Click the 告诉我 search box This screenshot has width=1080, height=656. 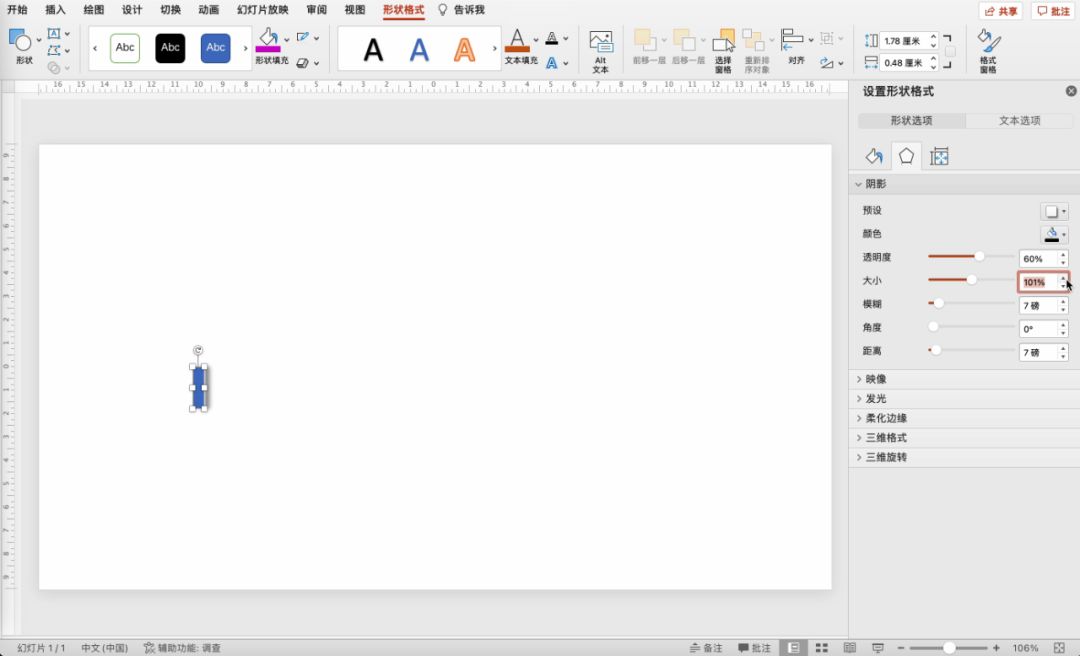click(461, 10)
